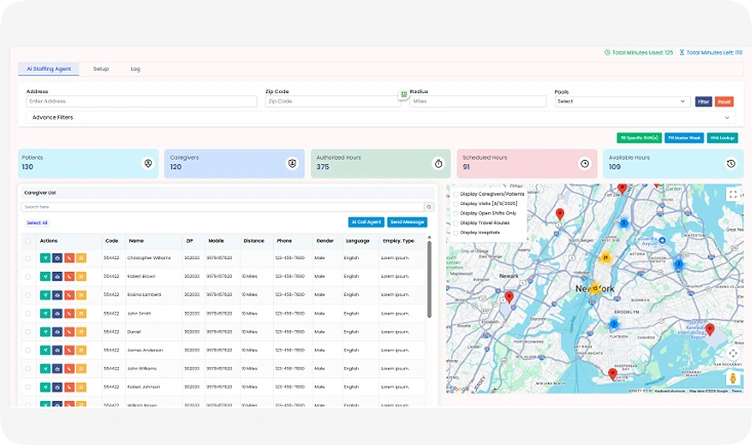Click Fill Master Week button
Screen dimensions: 752x445
pos(684,138)
